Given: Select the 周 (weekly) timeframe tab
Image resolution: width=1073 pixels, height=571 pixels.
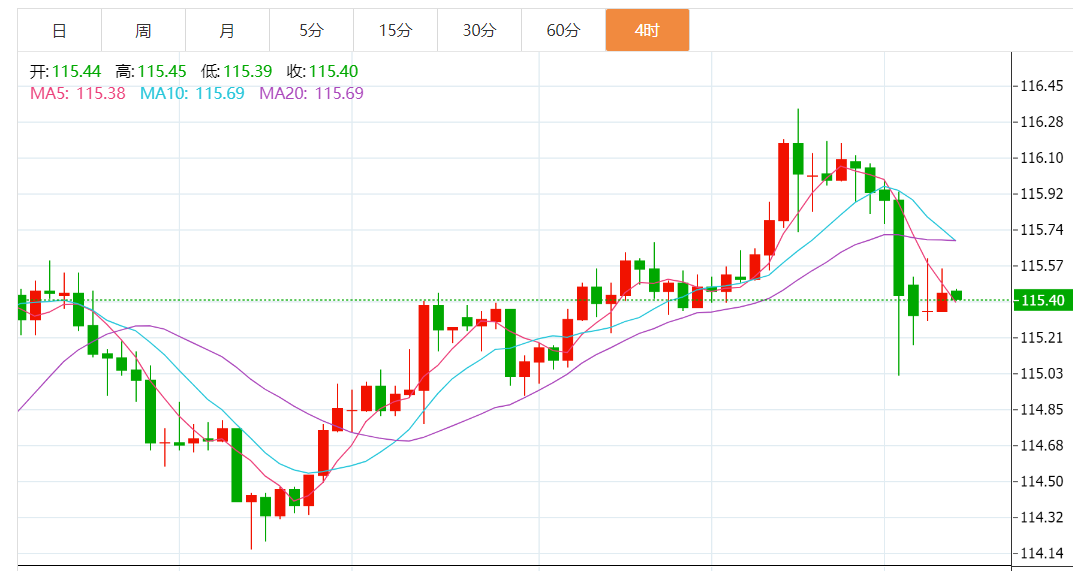Looking at the screenshot, I should point(143,30).
